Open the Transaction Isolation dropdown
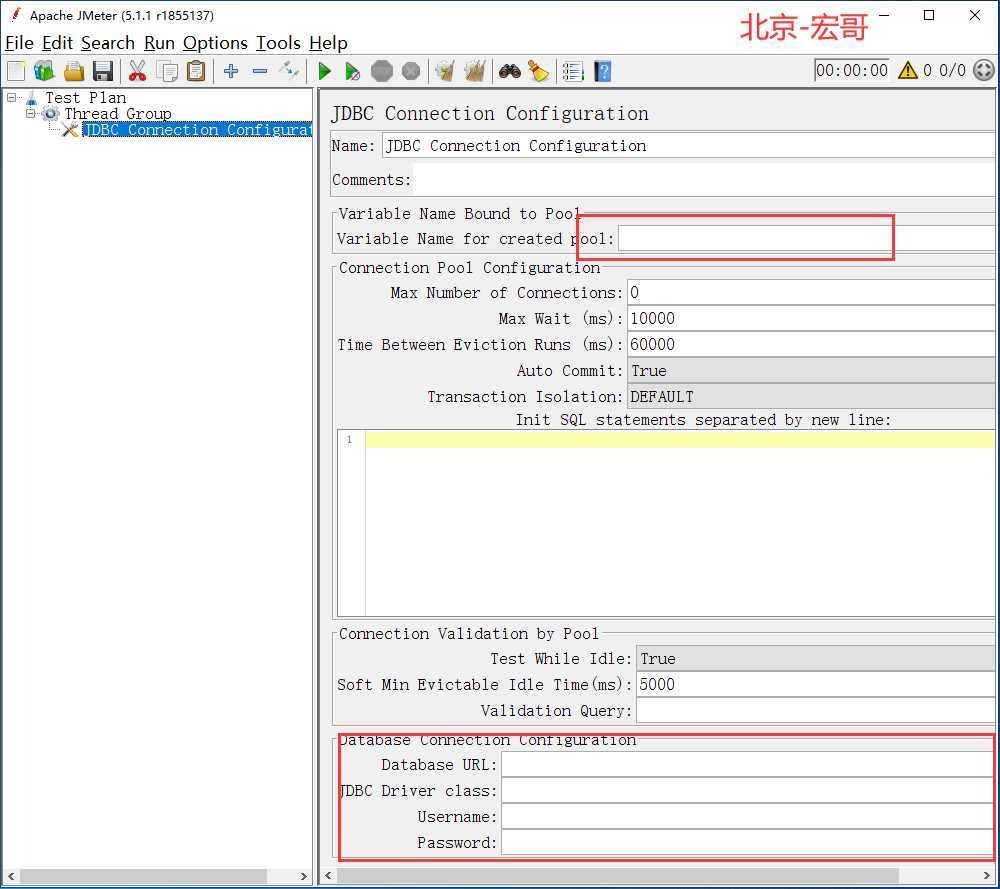The image size is (1000, 889). 811,397
